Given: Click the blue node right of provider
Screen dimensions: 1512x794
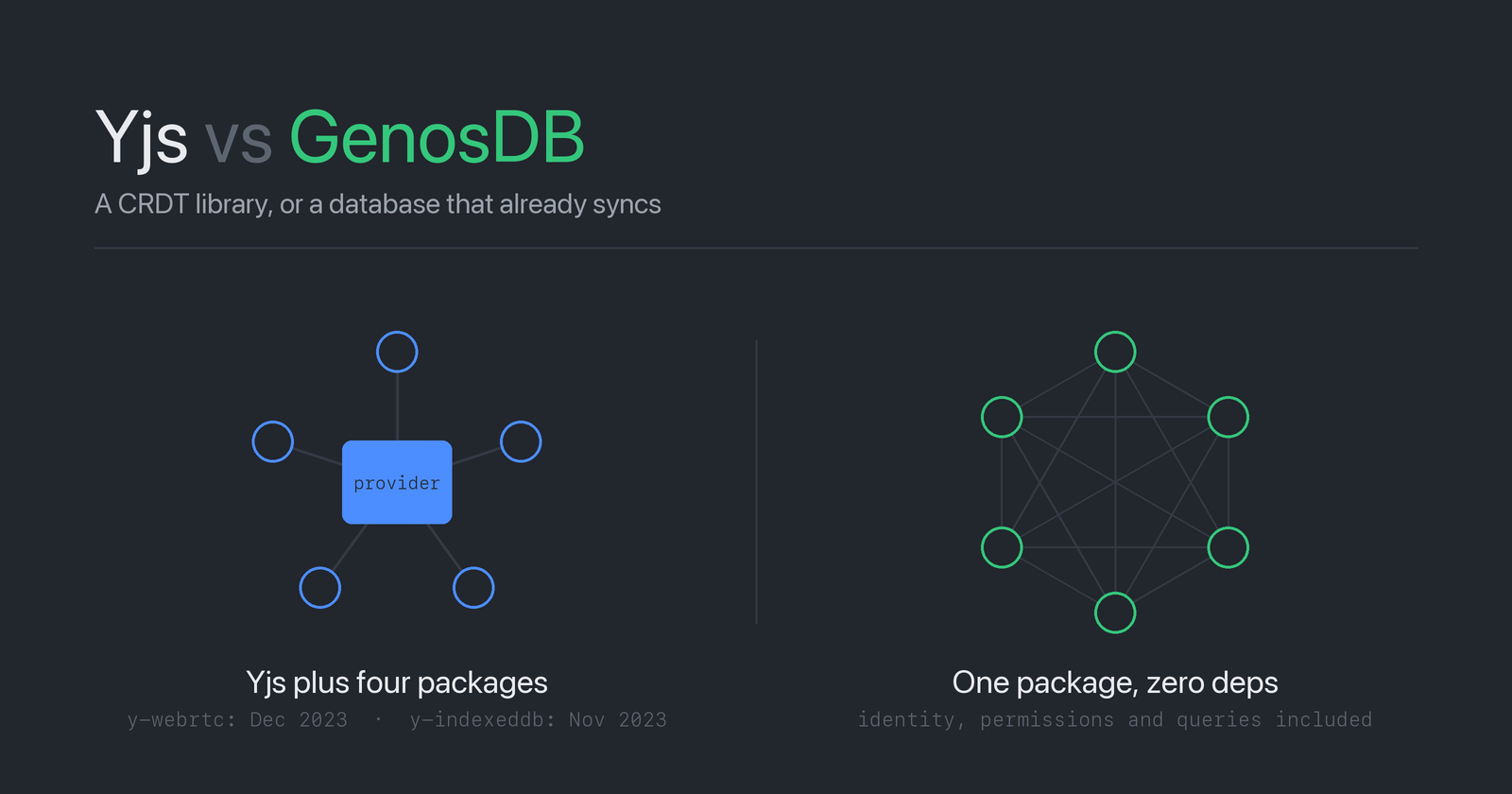Looking at the screenshot, I should click(x=521, y=441).
